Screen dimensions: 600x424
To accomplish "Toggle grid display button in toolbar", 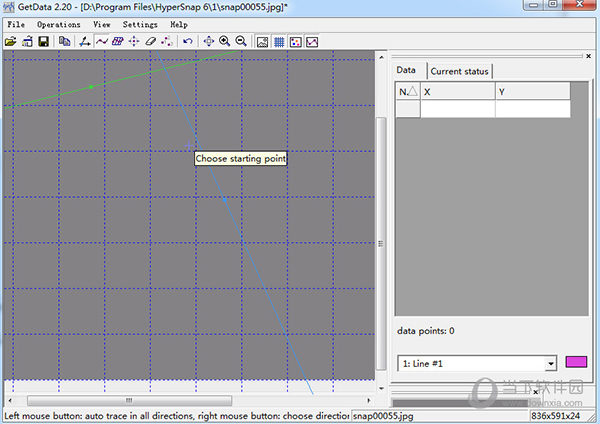I will coord(279,41).
